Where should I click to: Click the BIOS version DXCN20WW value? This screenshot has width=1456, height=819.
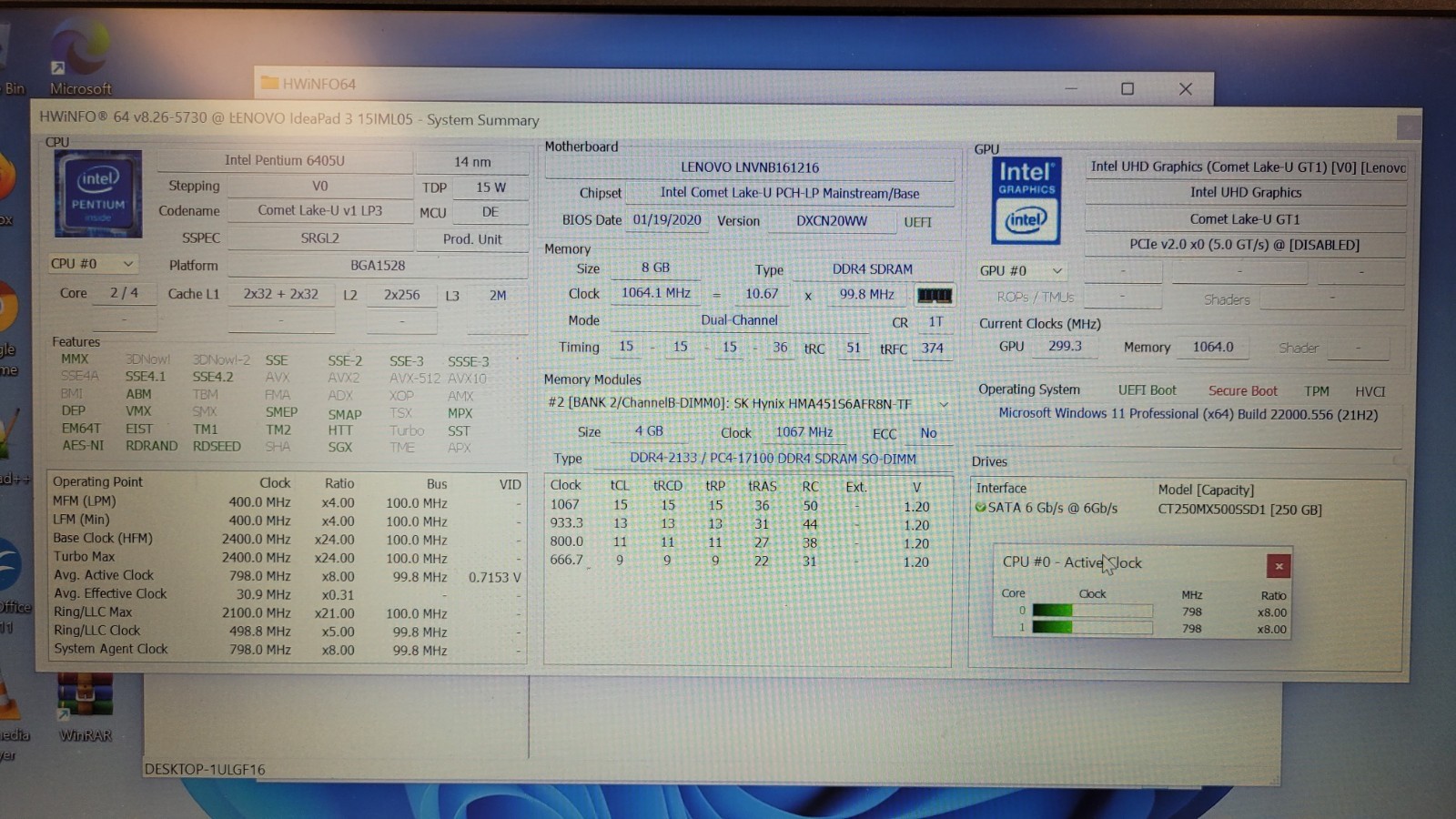[832, 221]
